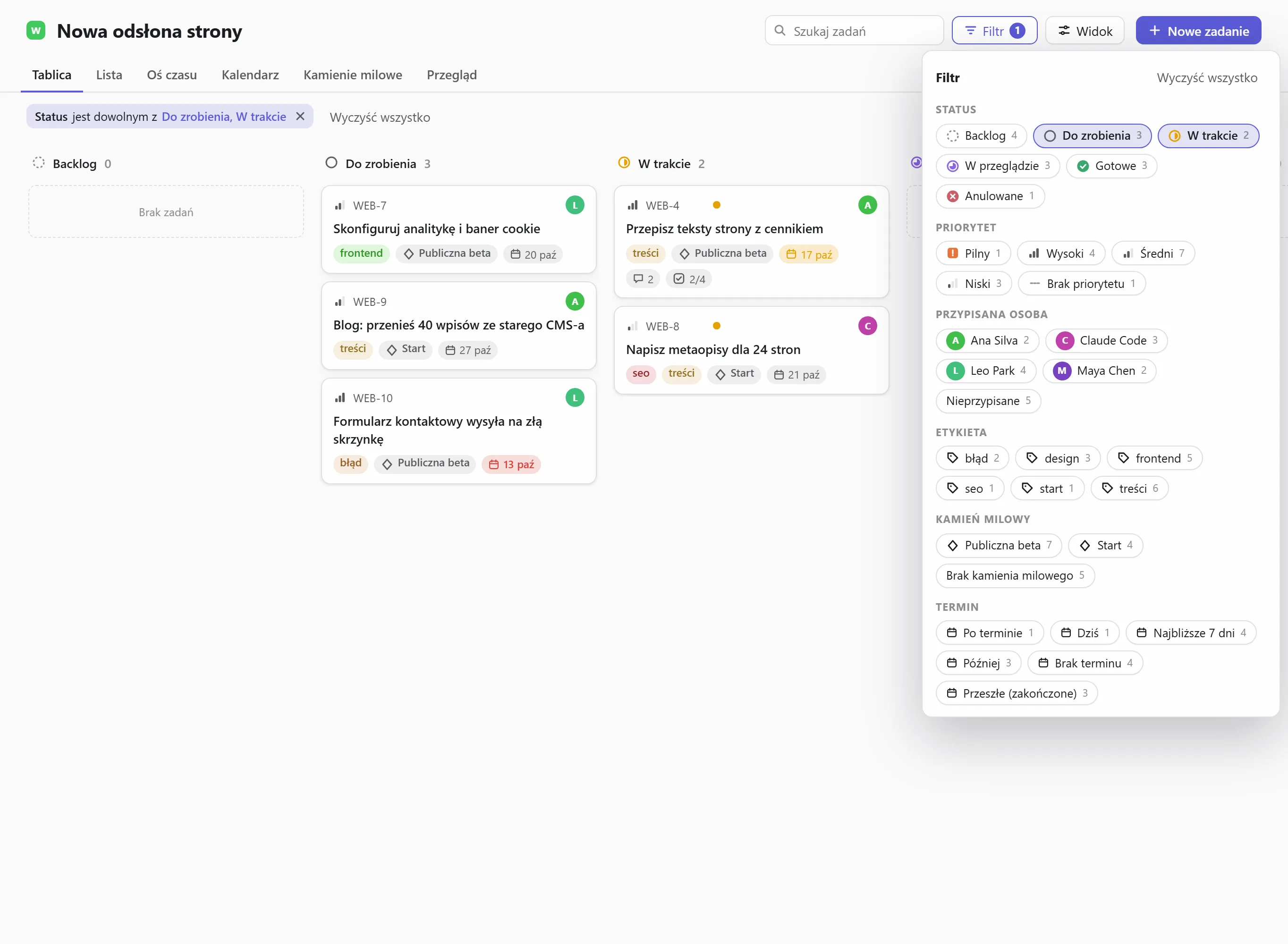
Task: Toggle the Po terminie deadline filter
Action: tap(990, 633)
